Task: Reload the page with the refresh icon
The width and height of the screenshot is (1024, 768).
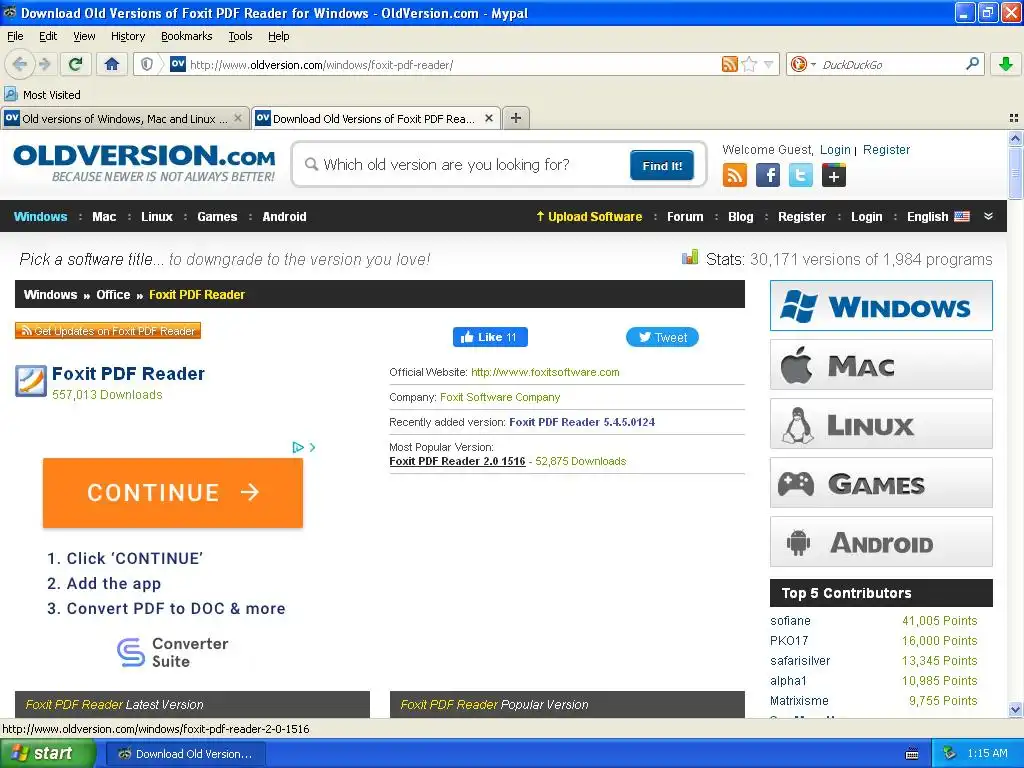Action: click(x=75, y=64)
